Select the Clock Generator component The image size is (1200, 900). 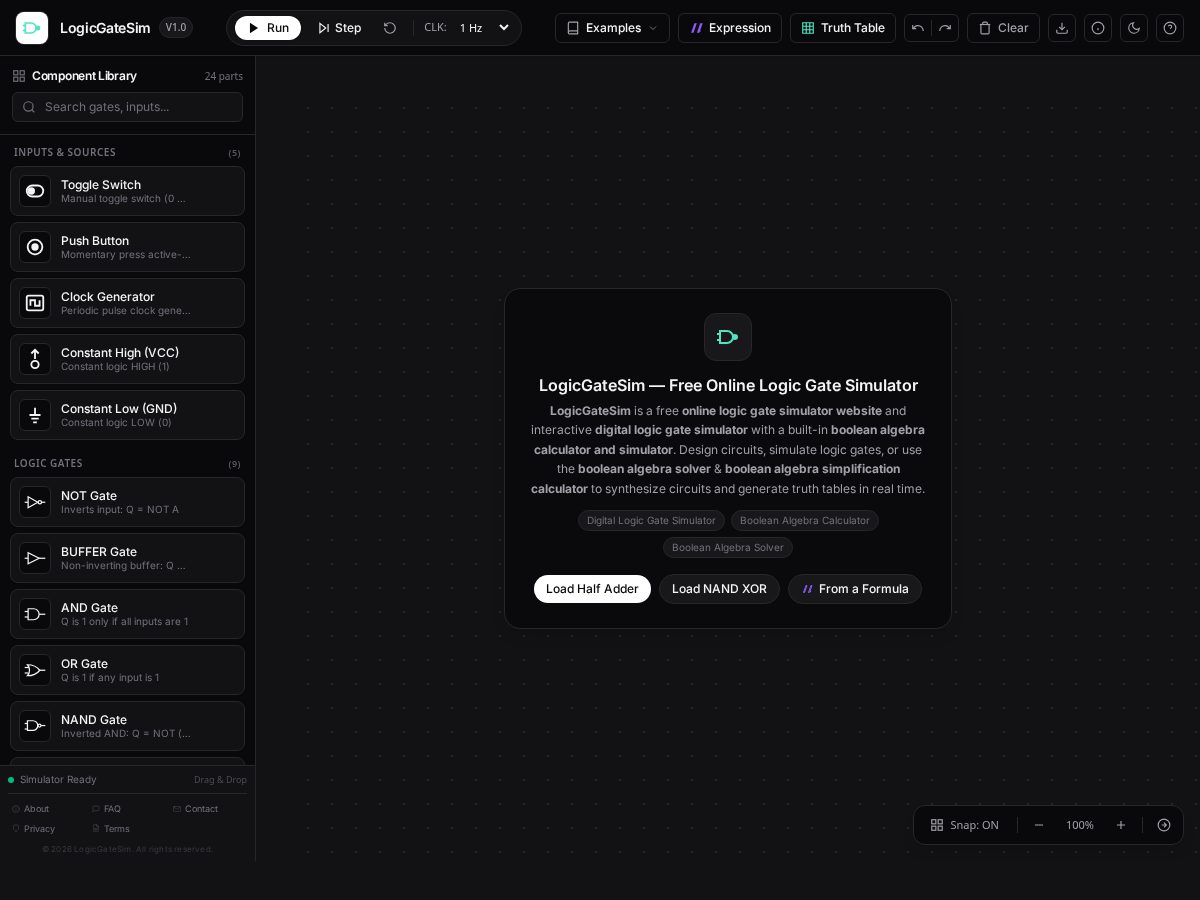(127, 303)
